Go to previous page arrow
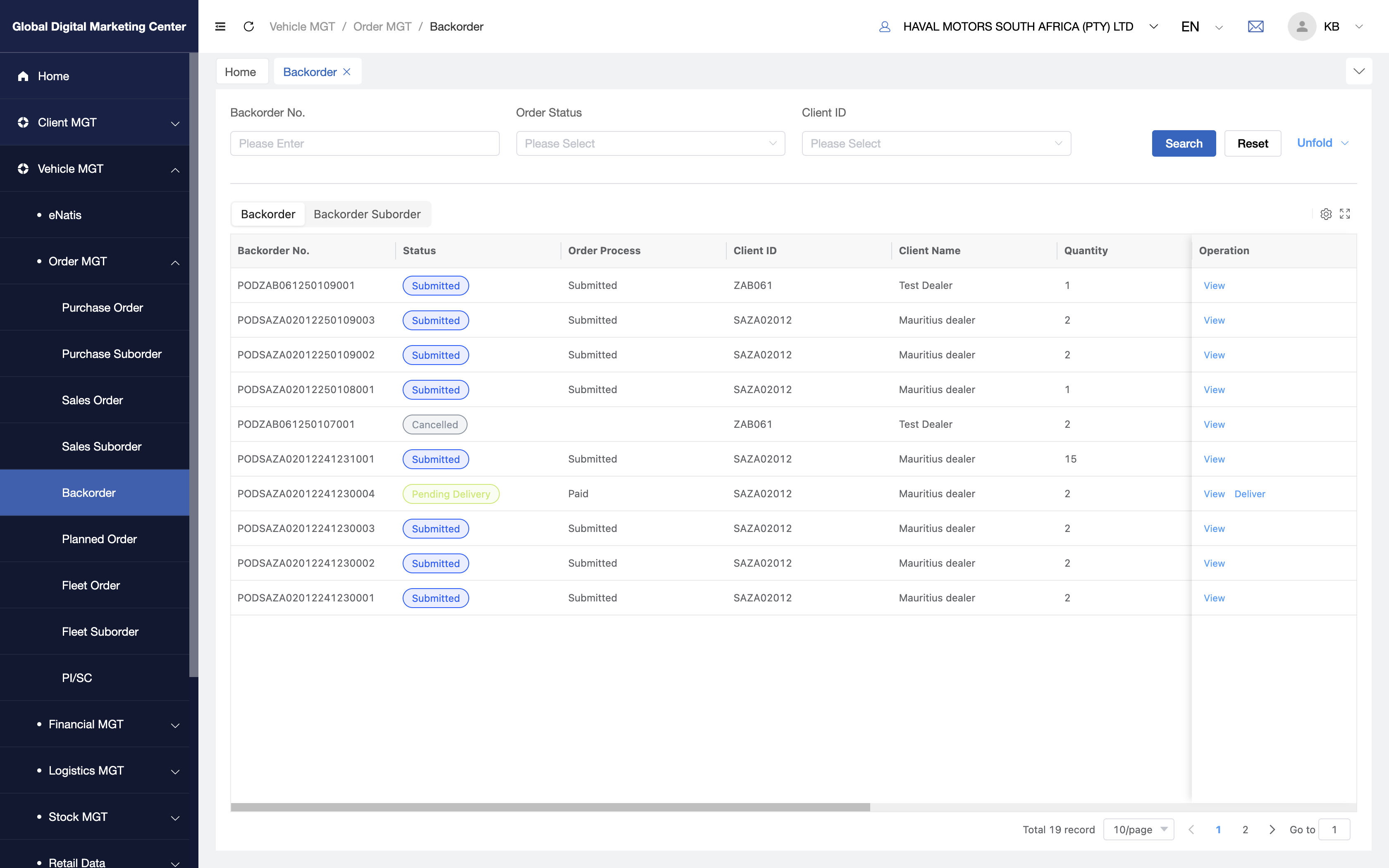Viewport: 1389px width, 868px height. 1191,830
